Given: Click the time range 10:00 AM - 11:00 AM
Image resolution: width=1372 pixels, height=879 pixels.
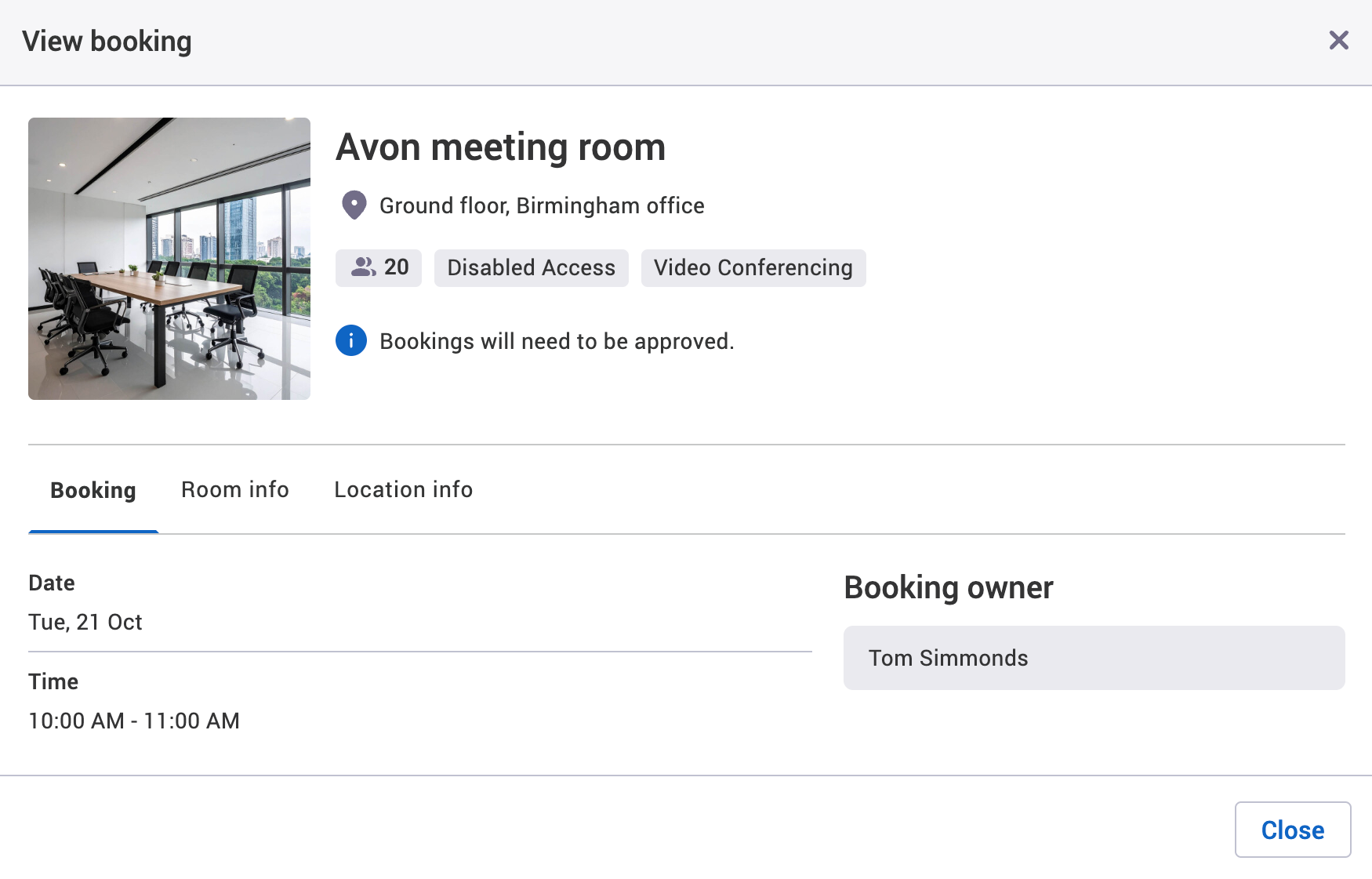Looking at the screenshot, I should click(134, 721).
